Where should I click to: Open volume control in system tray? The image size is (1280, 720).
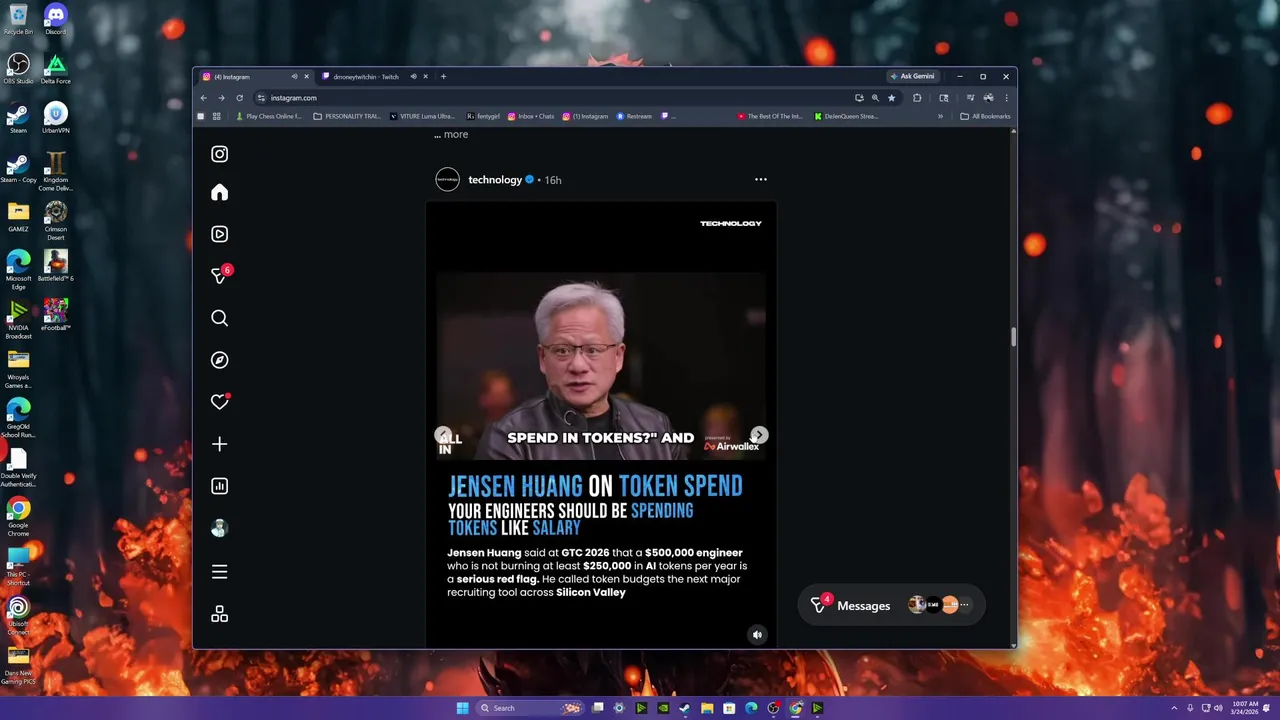pos(1217,708)
